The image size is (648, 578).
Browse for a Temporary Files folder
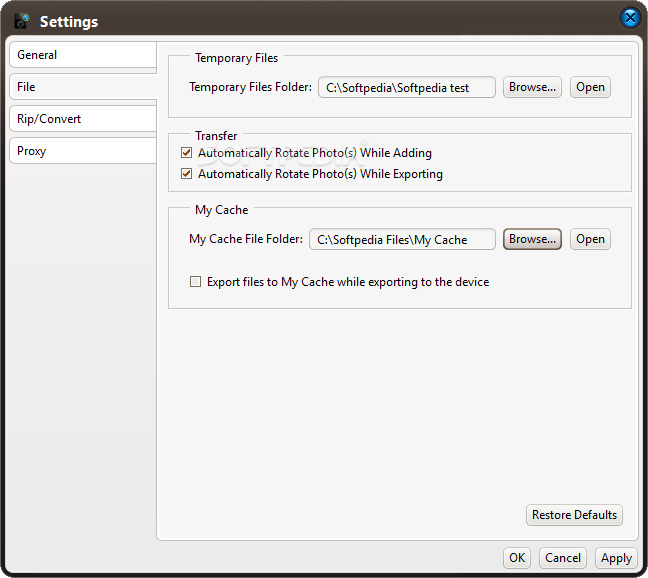click(532, 87)
